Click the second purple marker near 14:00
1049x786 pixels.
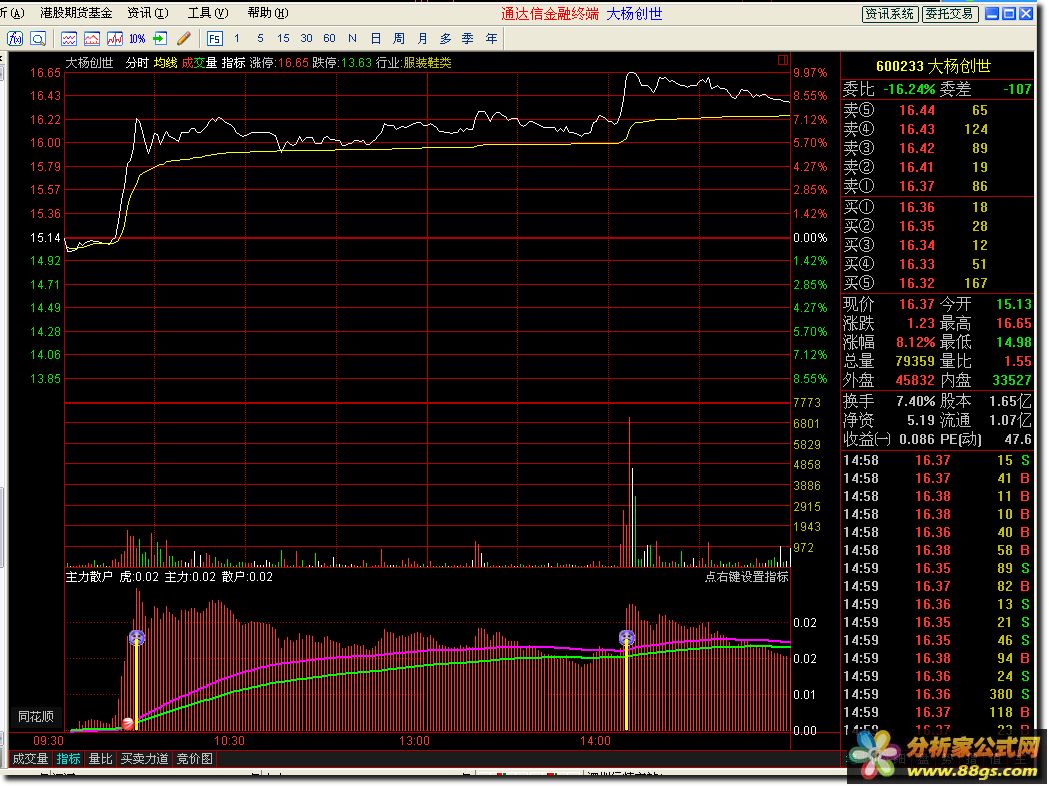627,637
